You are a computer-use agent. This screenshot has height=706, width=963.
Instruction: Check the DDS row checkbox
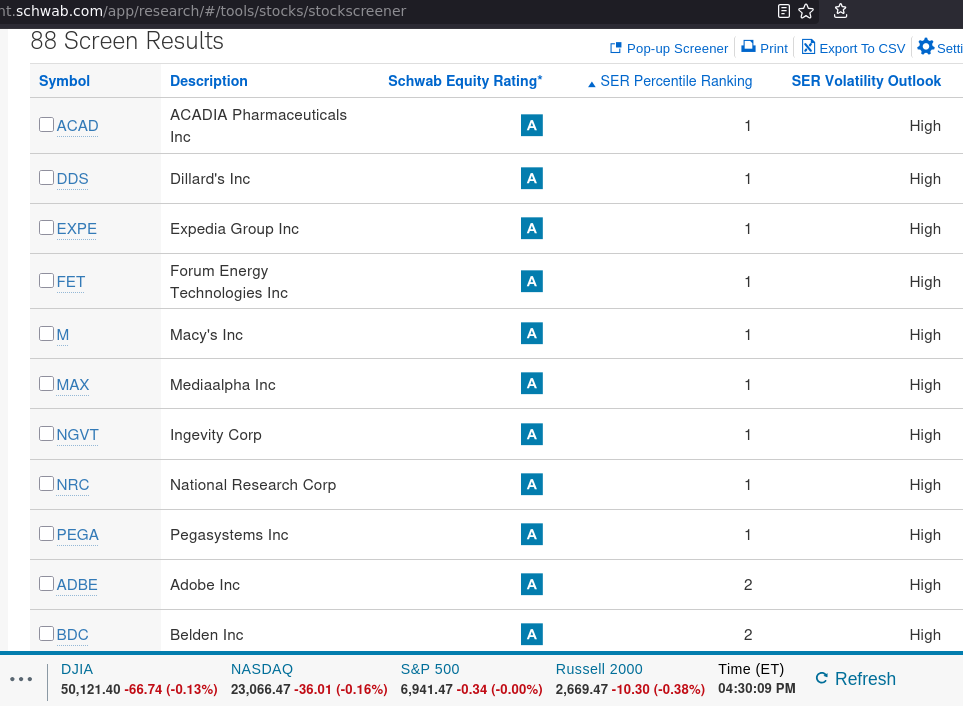[x=47, y=177]
